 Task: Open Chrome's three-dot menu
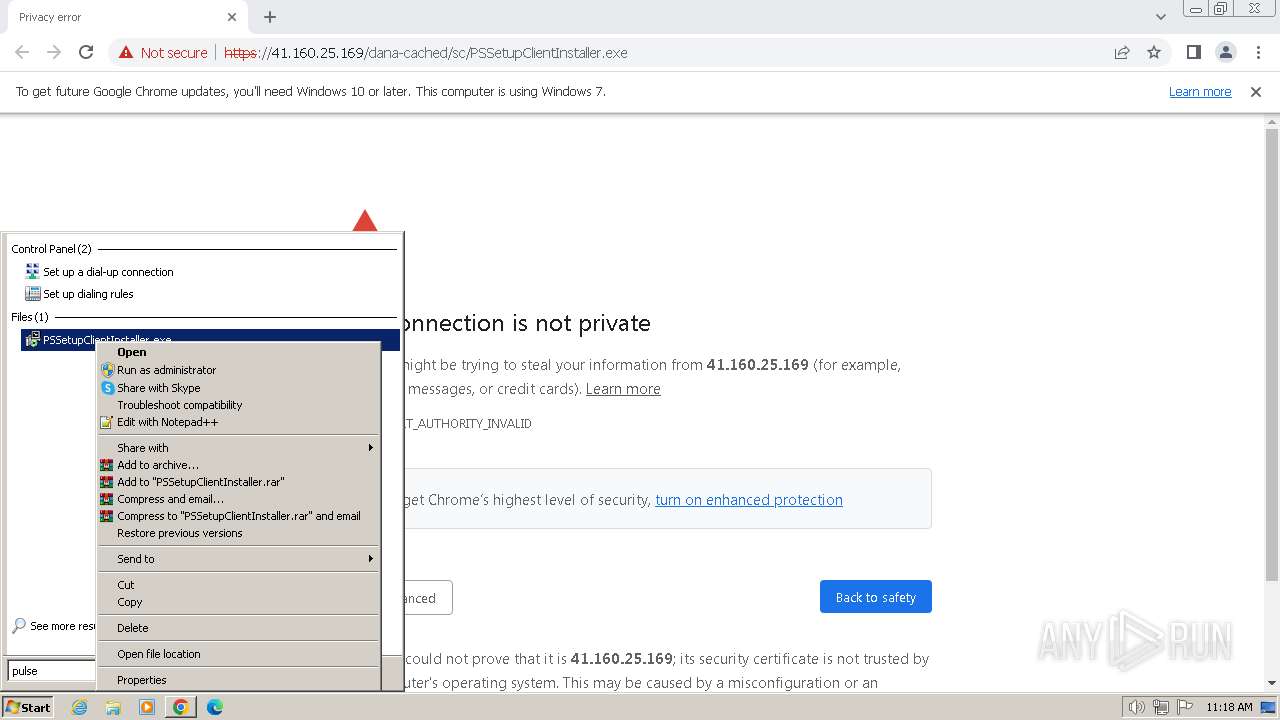(x=1257, y=52)
